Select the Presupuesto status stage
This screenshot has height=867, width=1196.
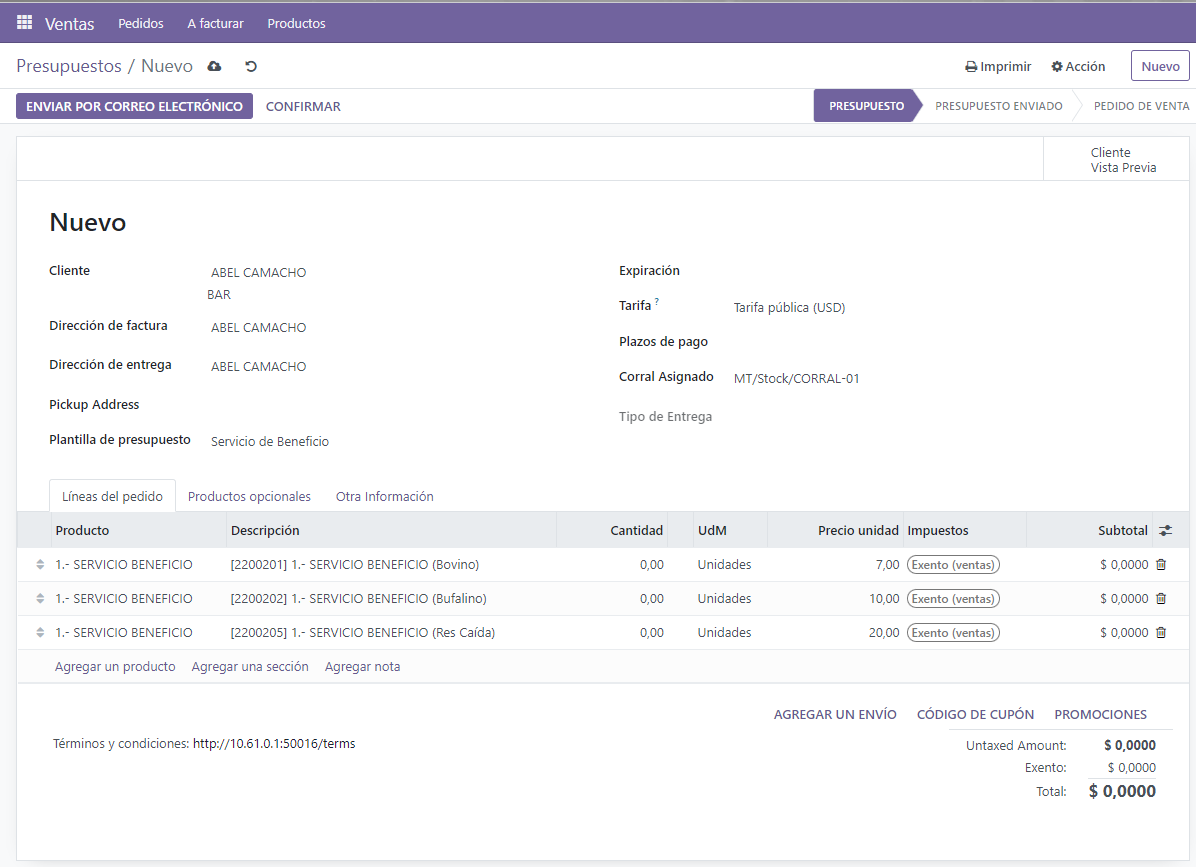click(x=866, y=106)
